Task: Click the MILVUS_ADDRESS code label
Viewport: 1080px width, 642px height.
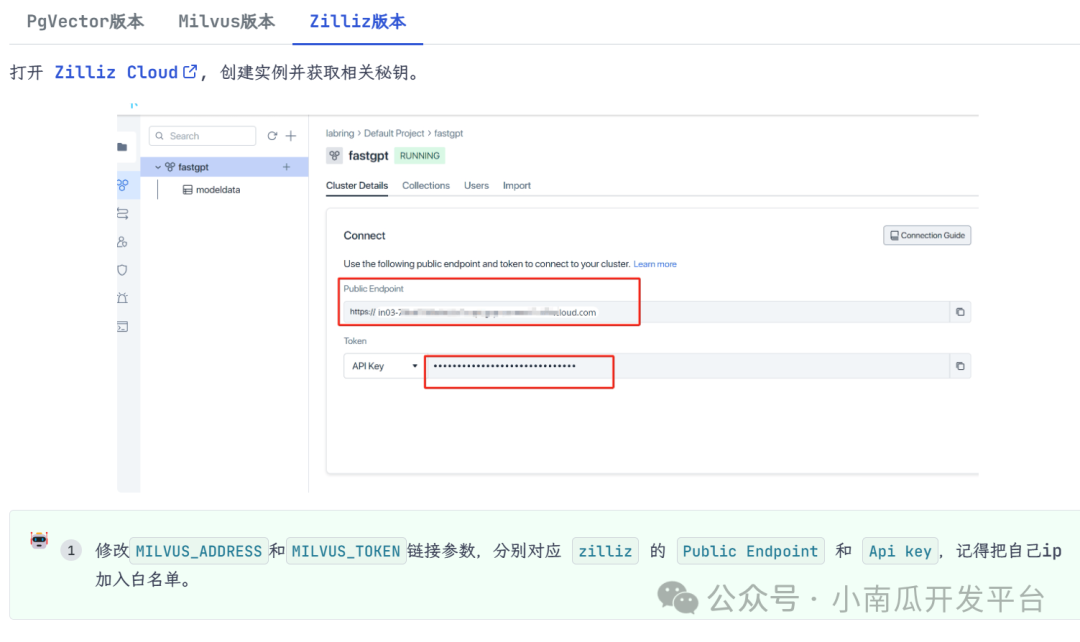Action: 199,551
